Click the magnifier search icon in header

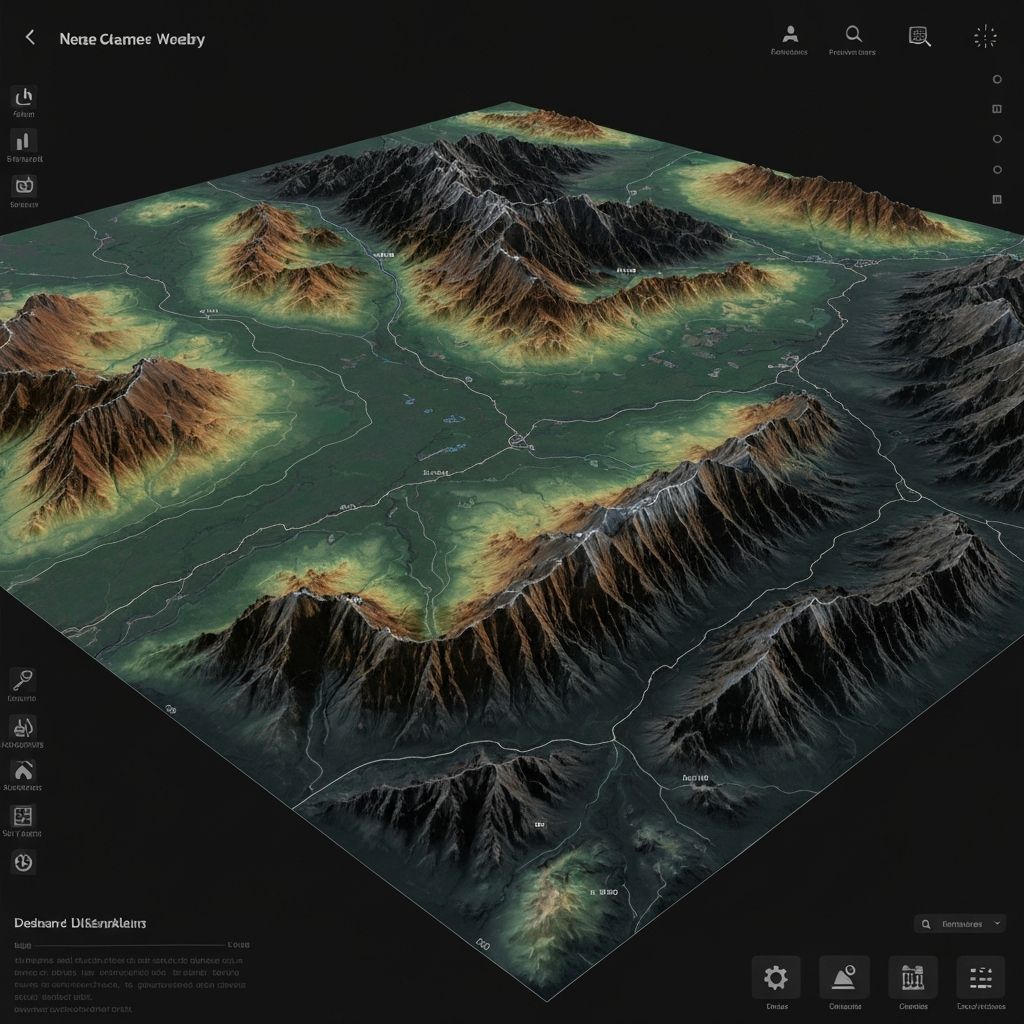853,35
